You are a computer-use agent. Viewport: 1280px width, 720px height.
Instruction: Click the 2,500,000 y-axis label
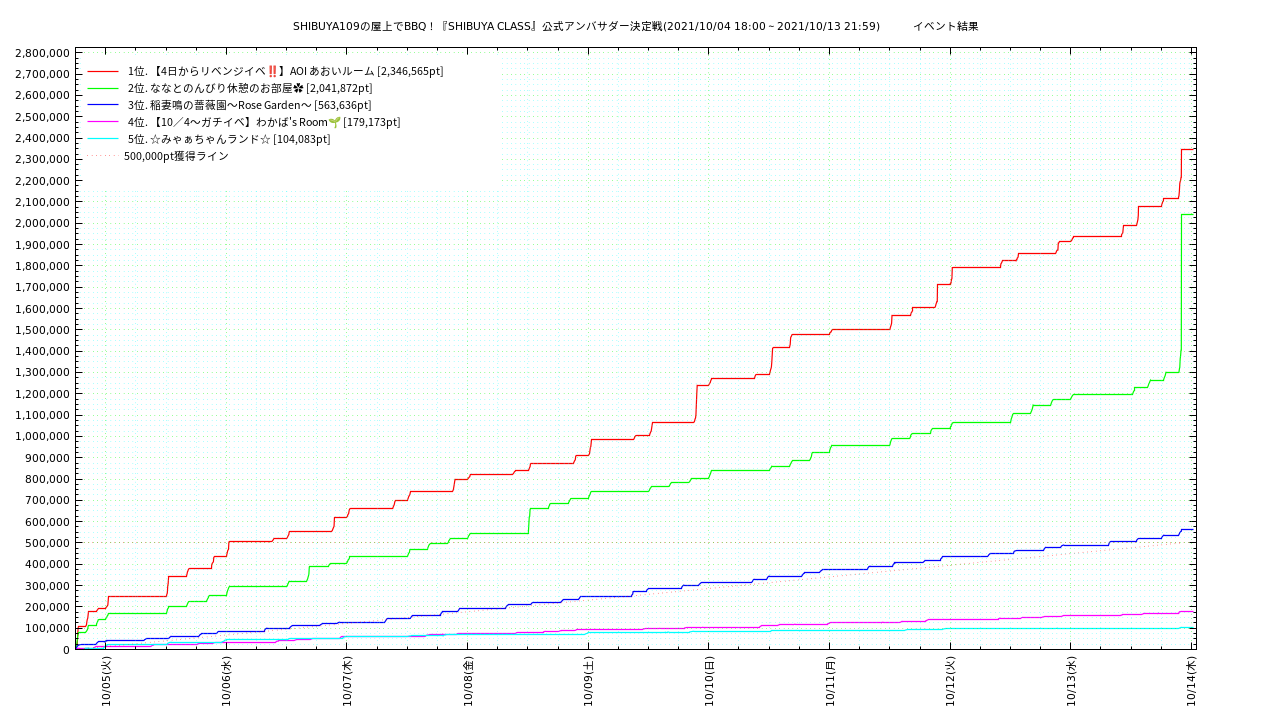43,117
